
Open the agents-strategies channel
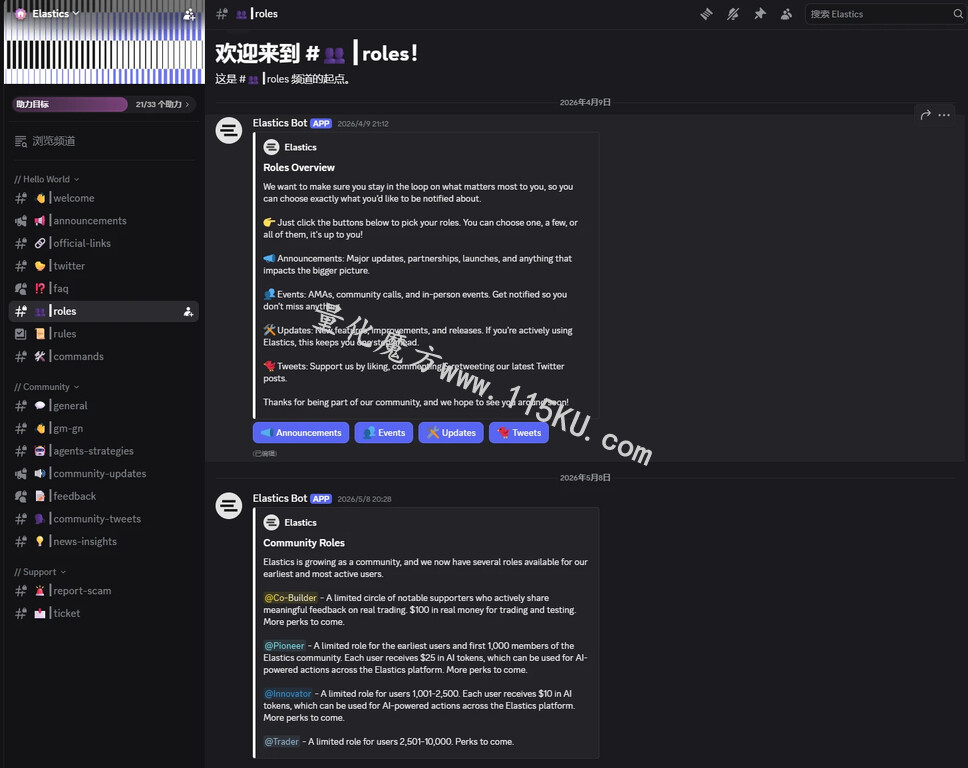click(x=104, y=451)
